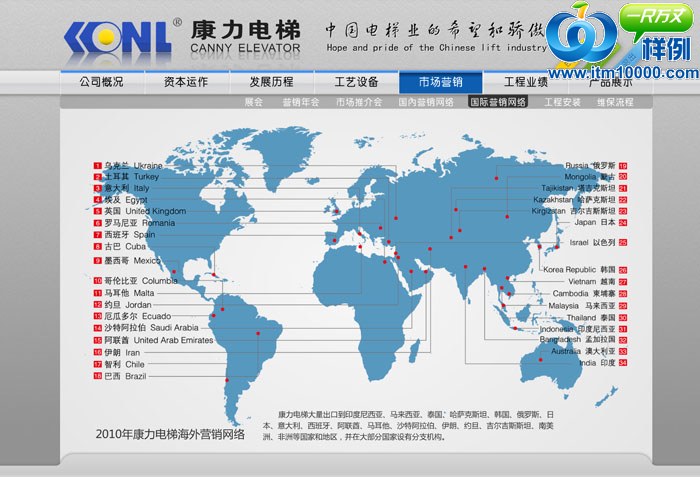Select the Bangladesh 孟加拉国 label
The image size is (700, 477).
click(x=577, y=339)
